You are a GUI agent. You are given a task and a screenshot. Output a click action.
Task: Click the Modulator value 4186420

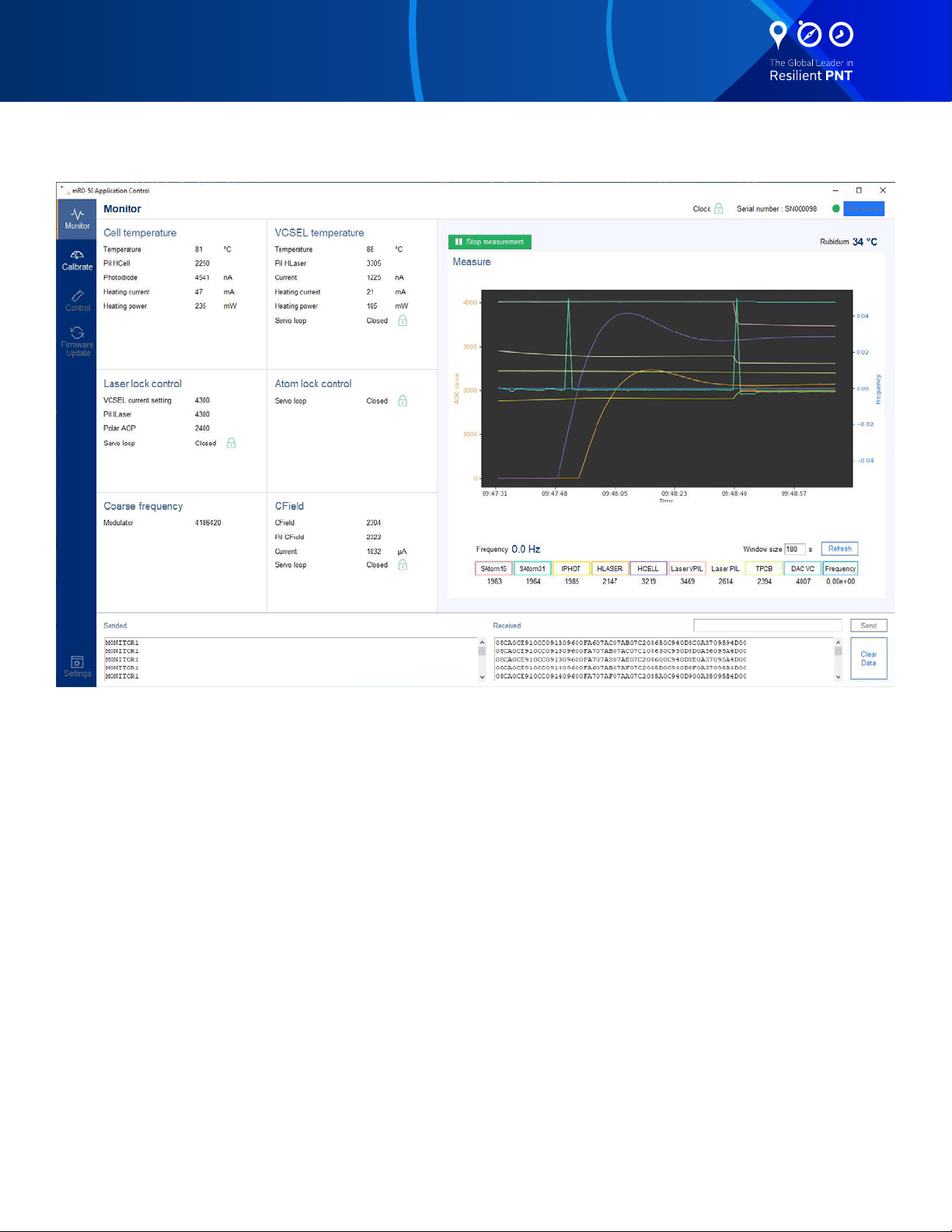click(x=208, y=522)
